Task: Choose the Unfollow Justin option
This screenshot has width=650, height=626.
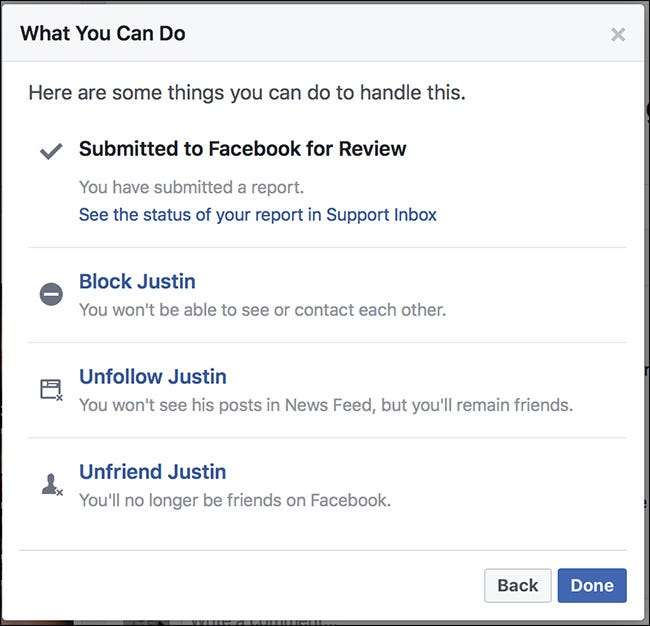Action: point(152,377)
